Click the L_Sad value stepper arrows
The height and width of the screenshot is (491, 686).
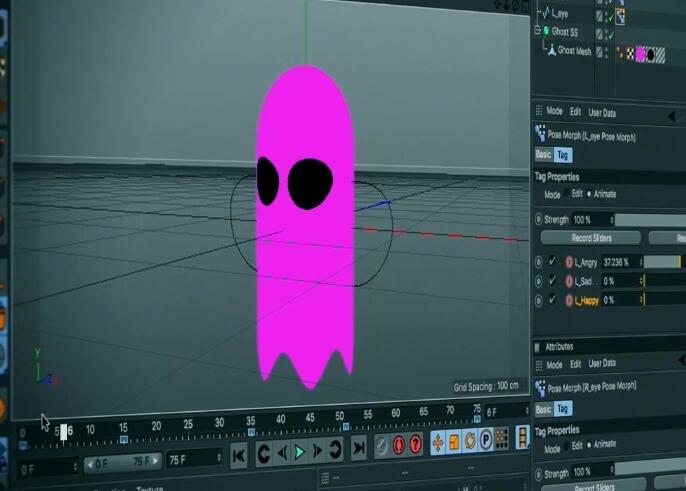click(640, 281)
